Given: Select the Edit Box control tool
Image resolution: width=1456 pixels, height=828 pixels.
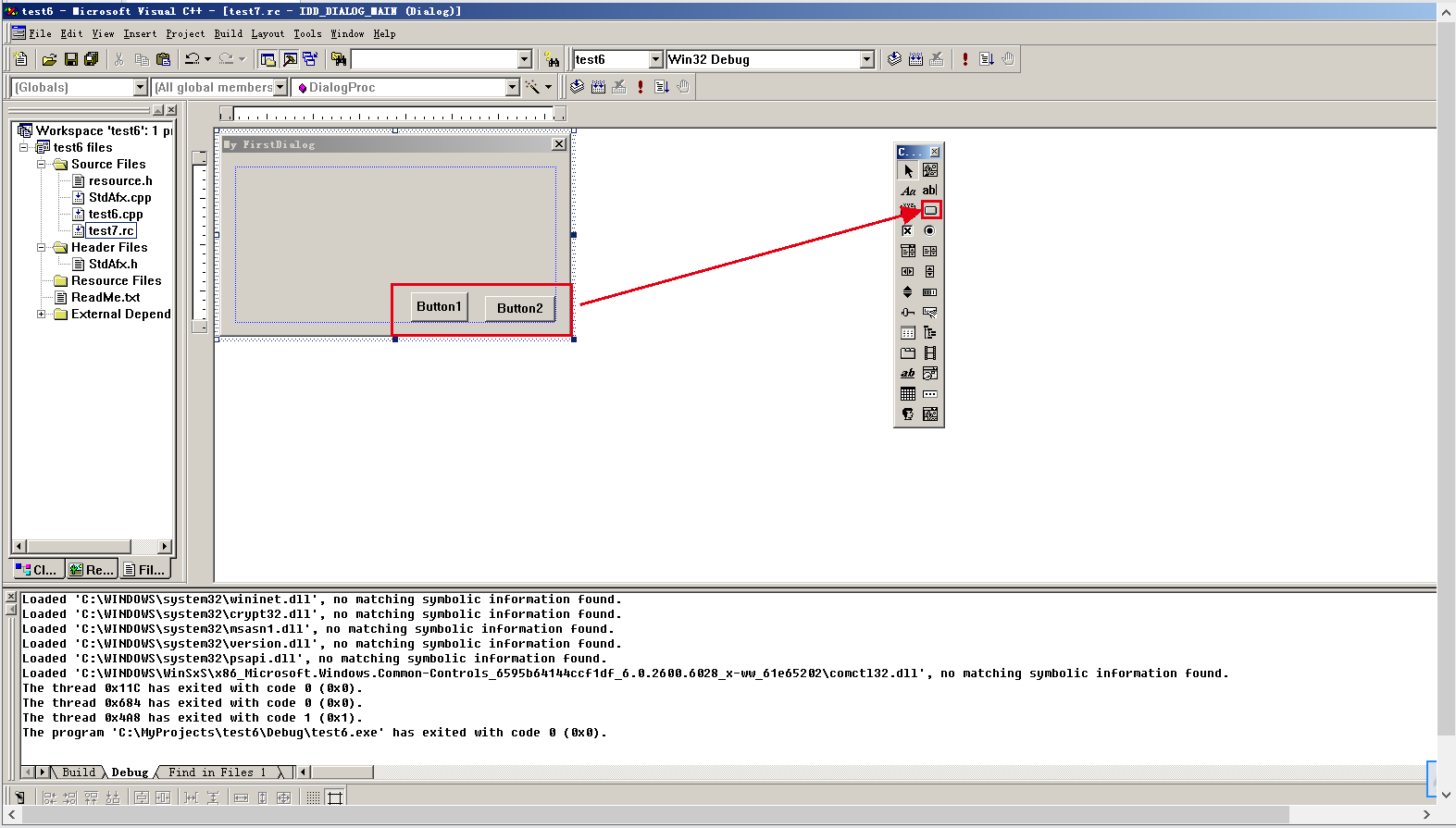Looking at the screenshot, I should point(930,191).
